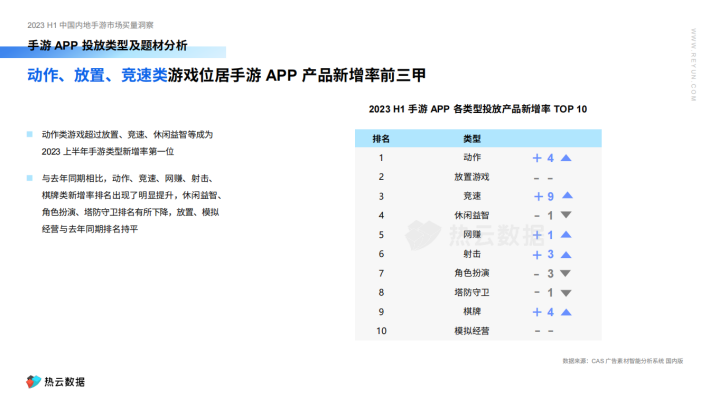Click the up arrow in 棋牌 row
The height and width of the screenshot is (399, 710).
pyautogui.click(x=566, y=312)
